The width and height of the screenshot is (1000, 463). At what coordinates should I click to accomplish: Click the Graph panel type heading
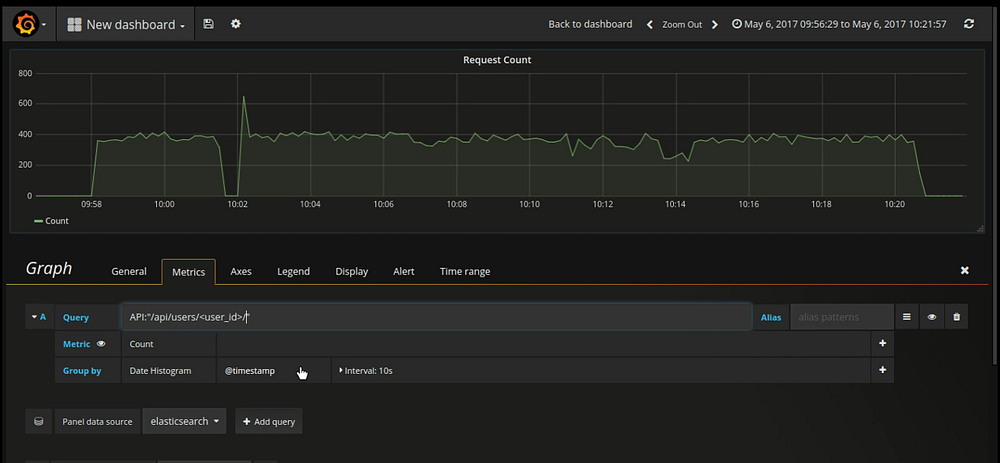(49, 268)
